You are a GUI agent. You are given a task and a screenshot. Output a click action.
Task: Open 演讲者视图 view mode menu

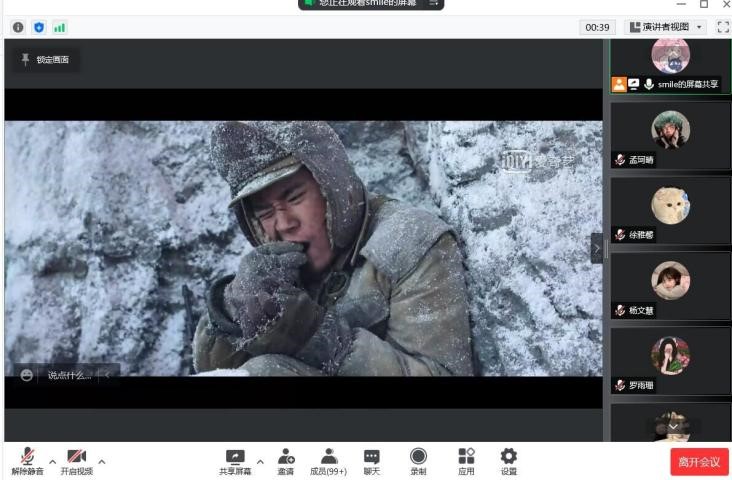[665, 27]
